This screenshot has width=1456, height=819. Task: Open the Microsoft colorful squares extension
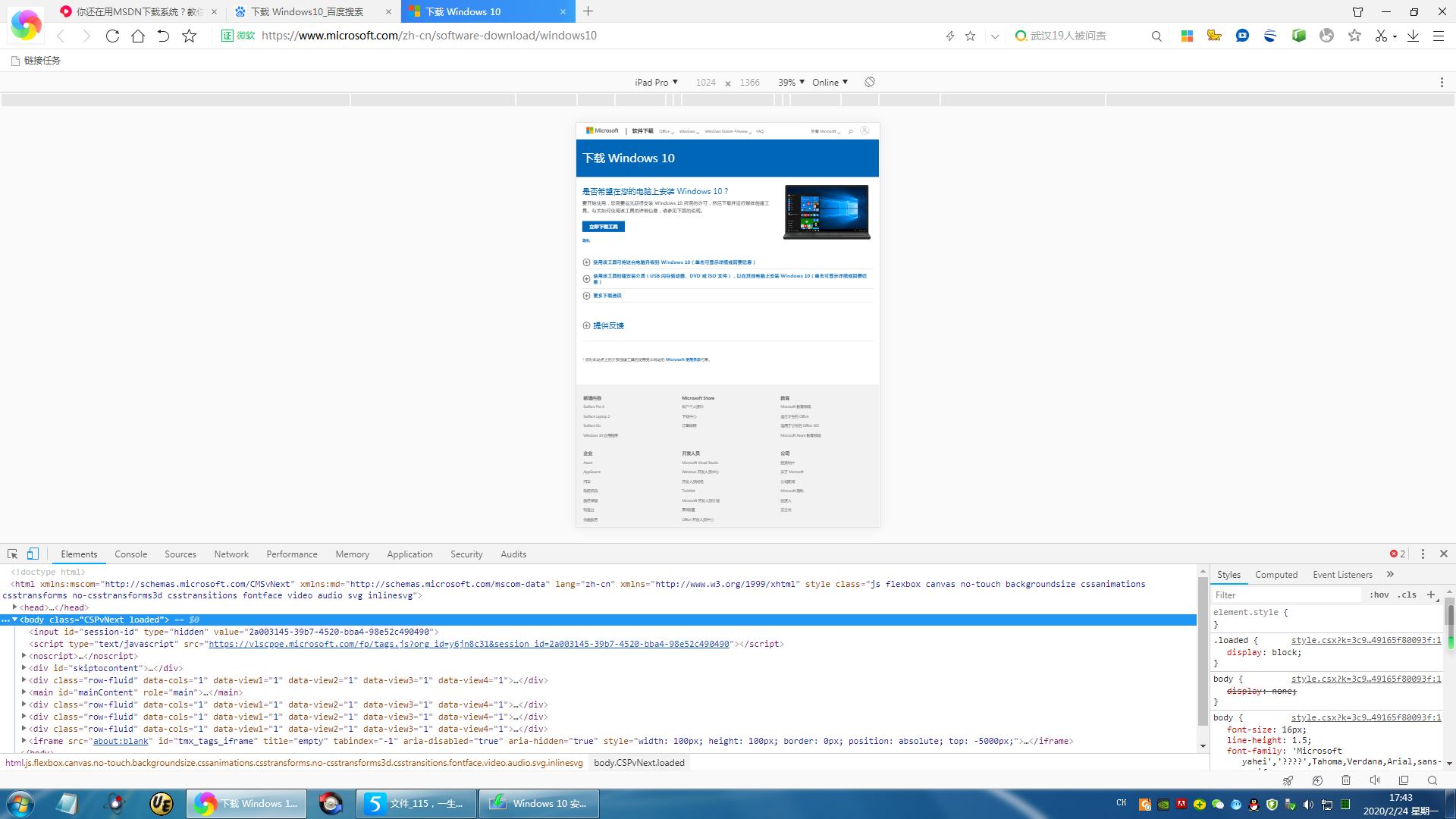(1188, 36)
